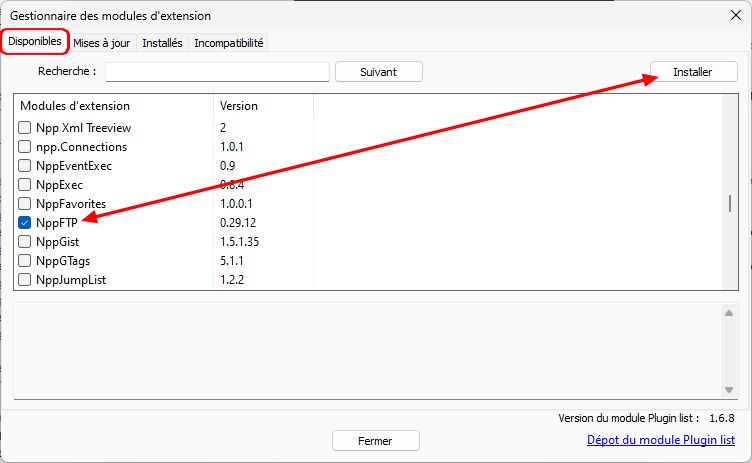Check the Npp Xml Treeview plugin checkbox
The width and height of the screenshot is (752, 463).
coord(24,128)
